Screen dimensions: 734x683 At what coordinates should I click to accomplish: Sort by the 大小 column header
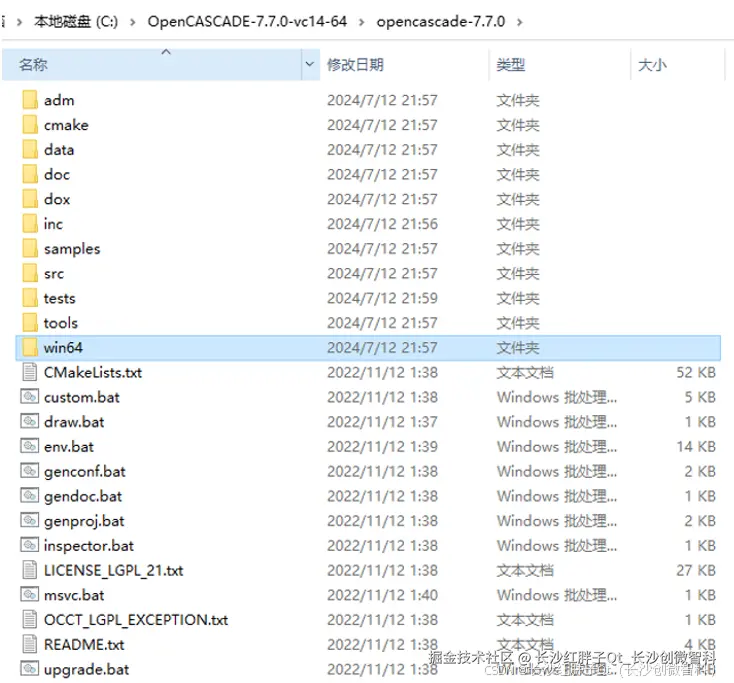point(677,64)
